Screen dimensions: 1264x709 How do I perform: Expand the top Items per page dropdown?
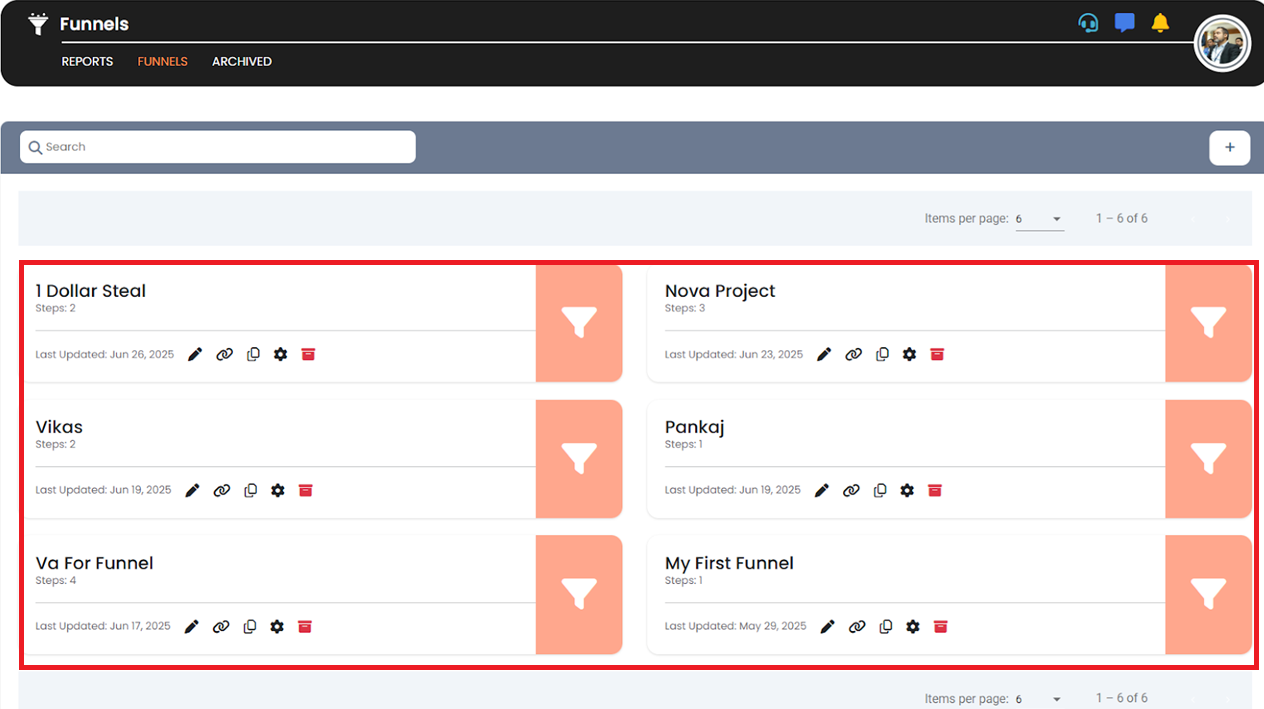[1040, 219]
